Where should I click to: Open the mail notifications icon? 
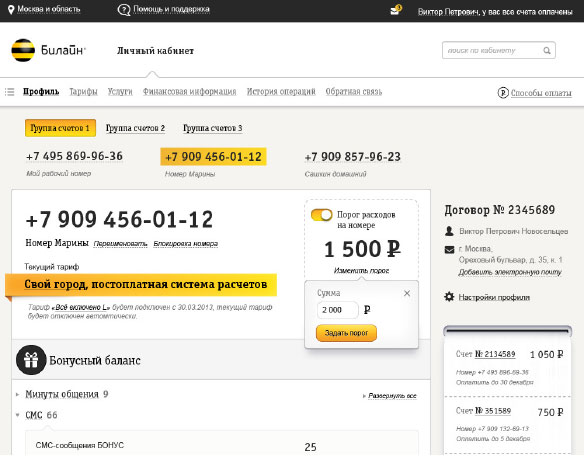(x=396, y=10)
